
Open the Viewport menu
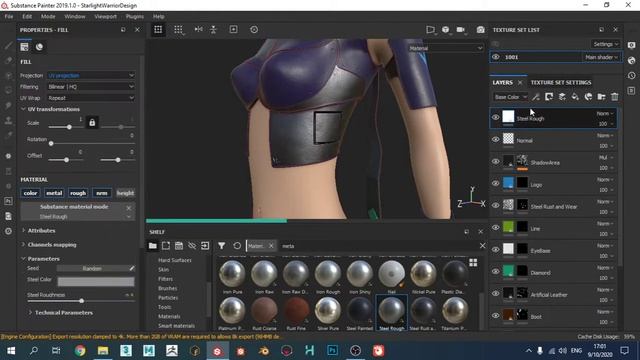click(105, 16)
